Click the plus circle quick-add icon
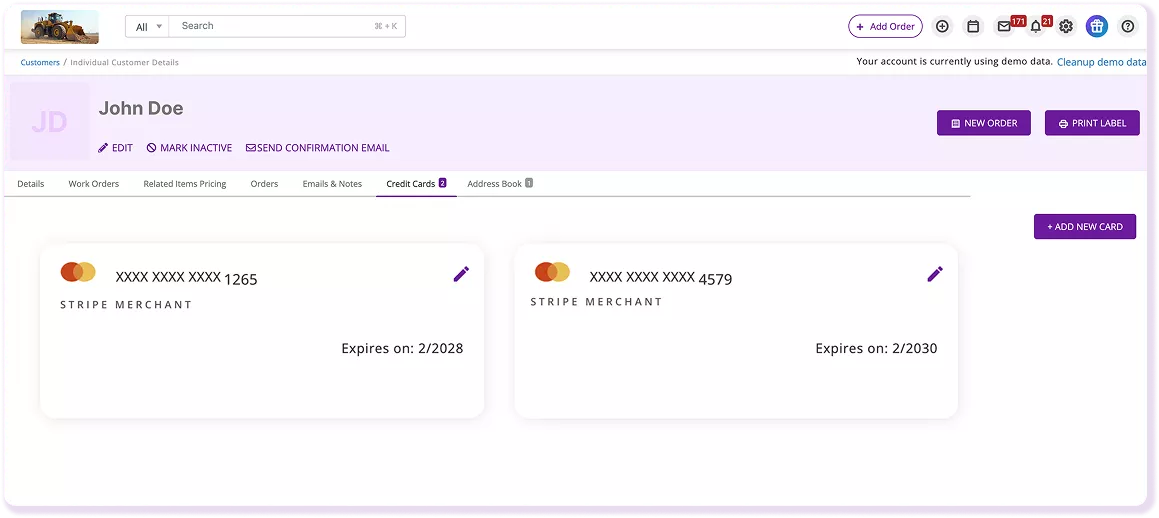The width and height of the screenshot is (1159, 518). point(942,27)
